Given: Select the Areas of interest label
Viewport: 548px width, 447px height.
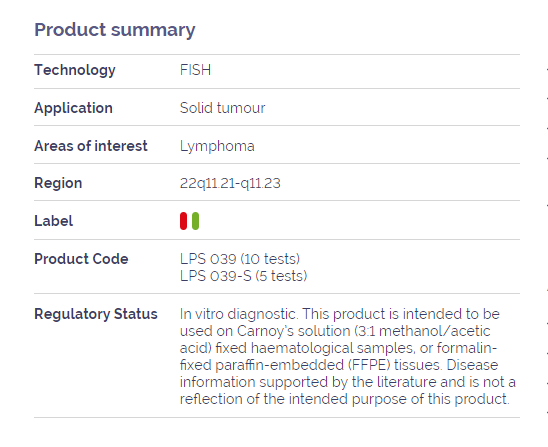Looking at the screenshot, I should click(91, 146).
